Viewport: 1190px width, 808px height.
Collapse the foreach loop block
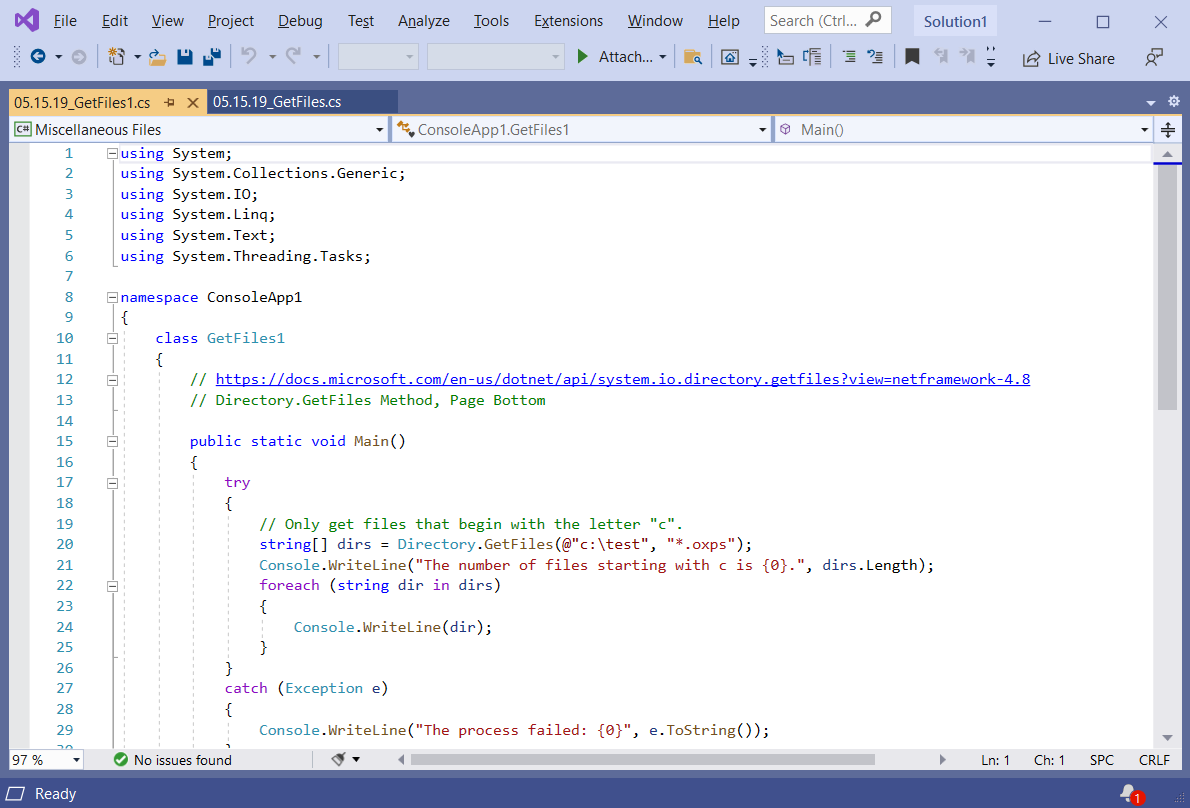click(x=112, y=586)
